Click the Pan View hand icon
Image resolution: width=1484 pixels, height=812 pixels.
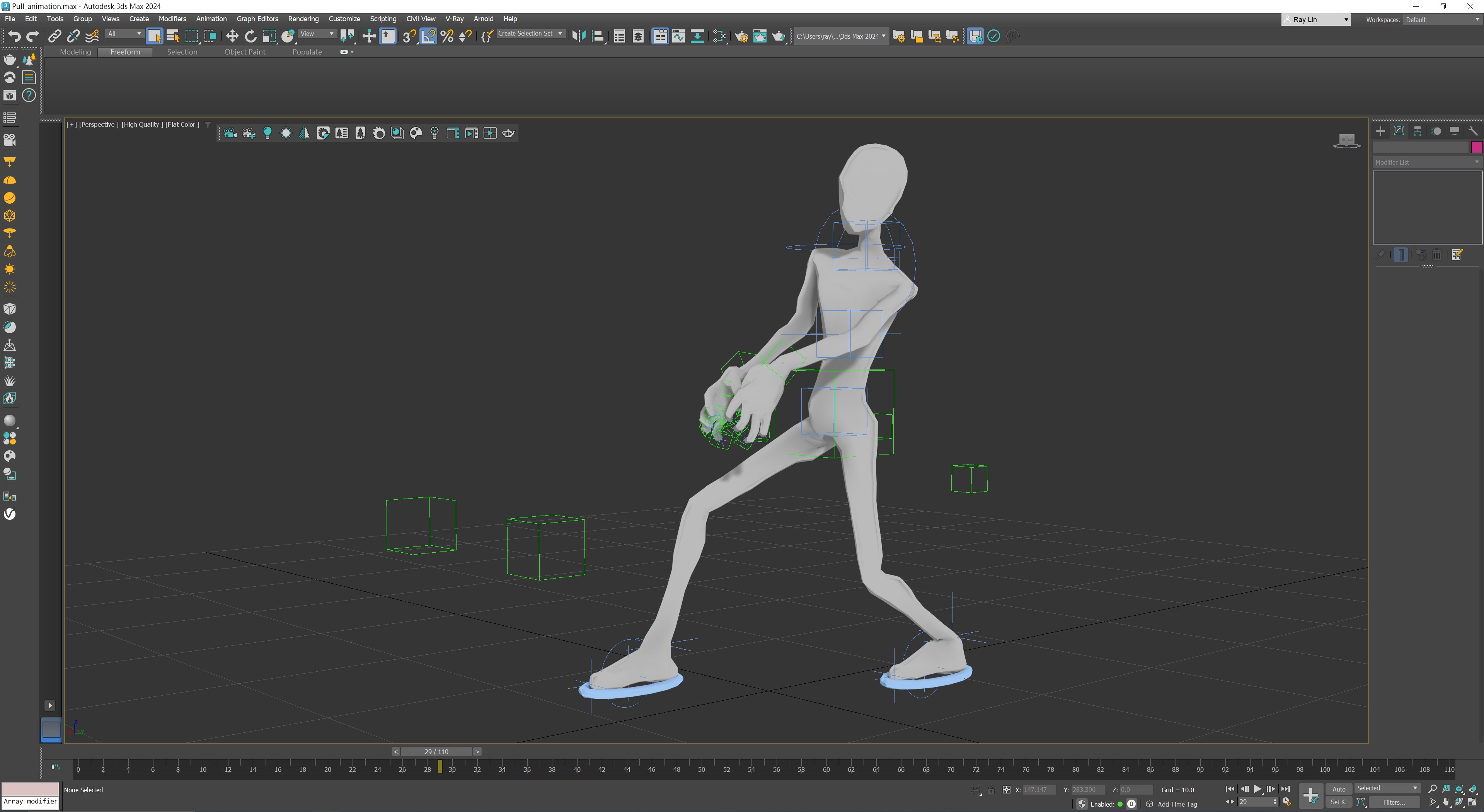[x=1445, y=802]
